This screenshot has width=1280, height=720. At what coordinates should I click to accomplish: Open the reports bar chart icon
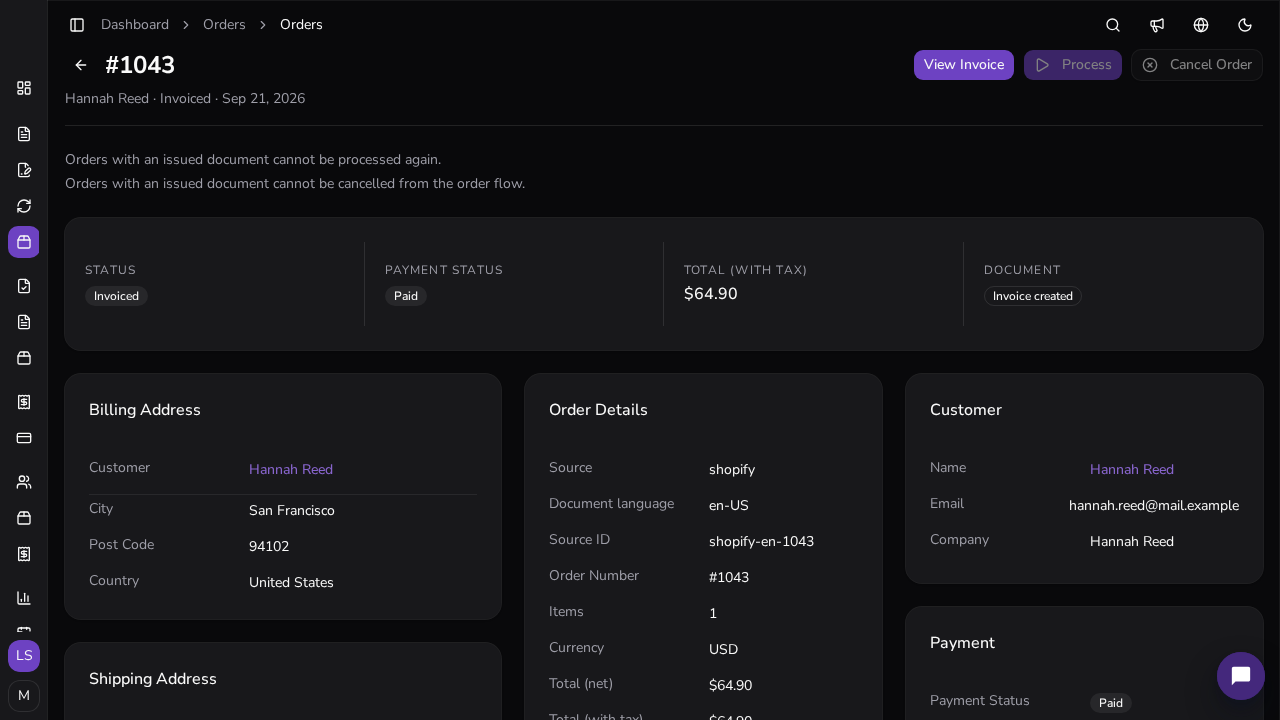[x=24, y=598]
